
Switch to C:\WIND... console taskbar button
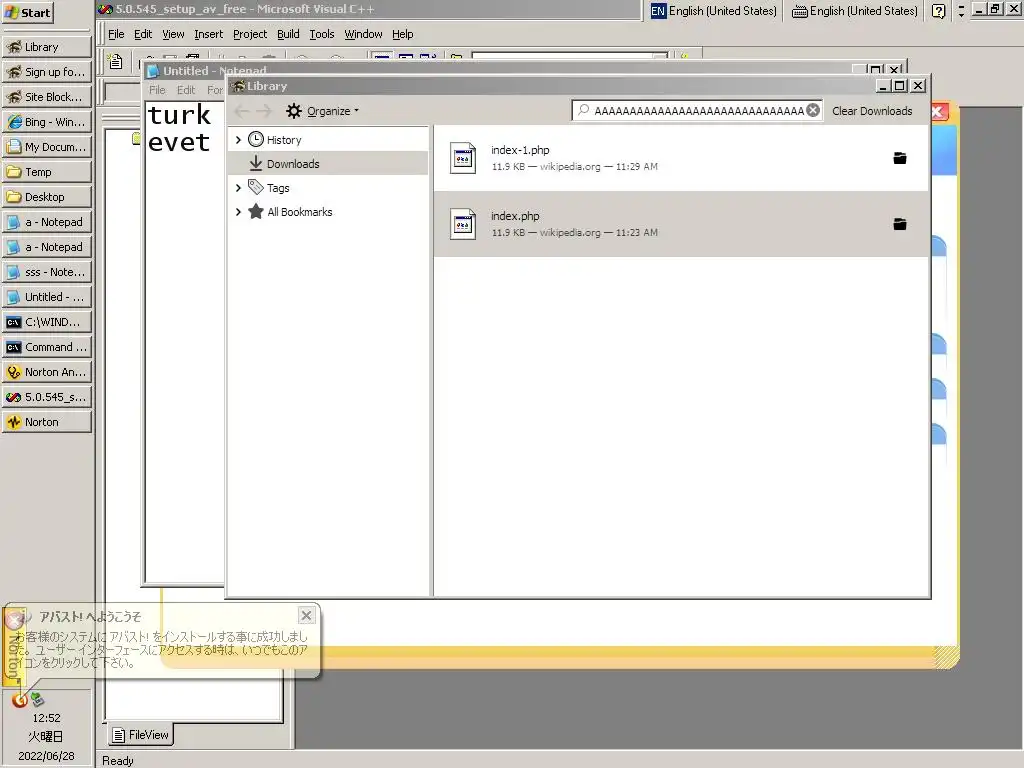coord(46,322)
